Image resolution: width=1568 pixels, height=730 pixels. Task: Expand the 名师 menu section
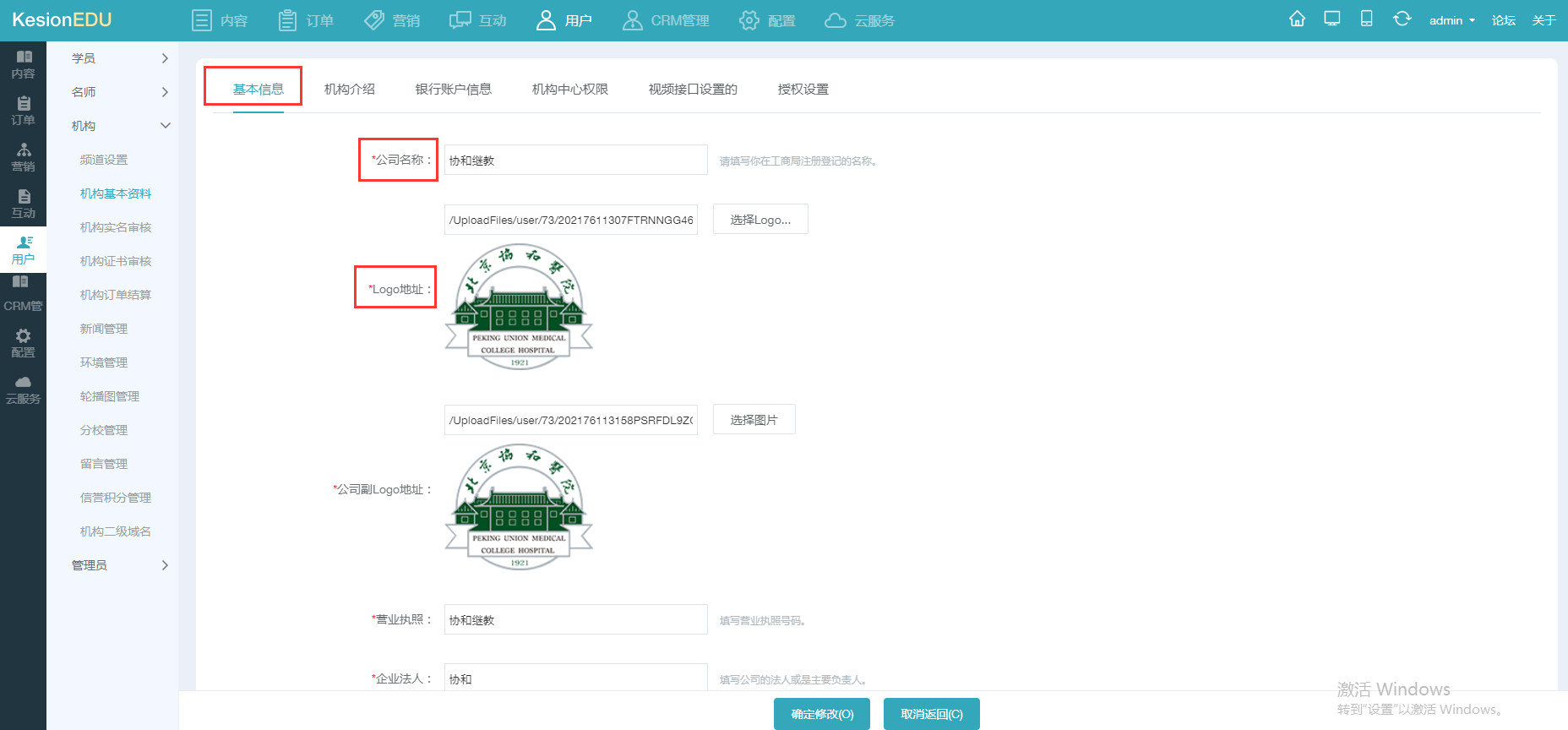tap(118, 92)
